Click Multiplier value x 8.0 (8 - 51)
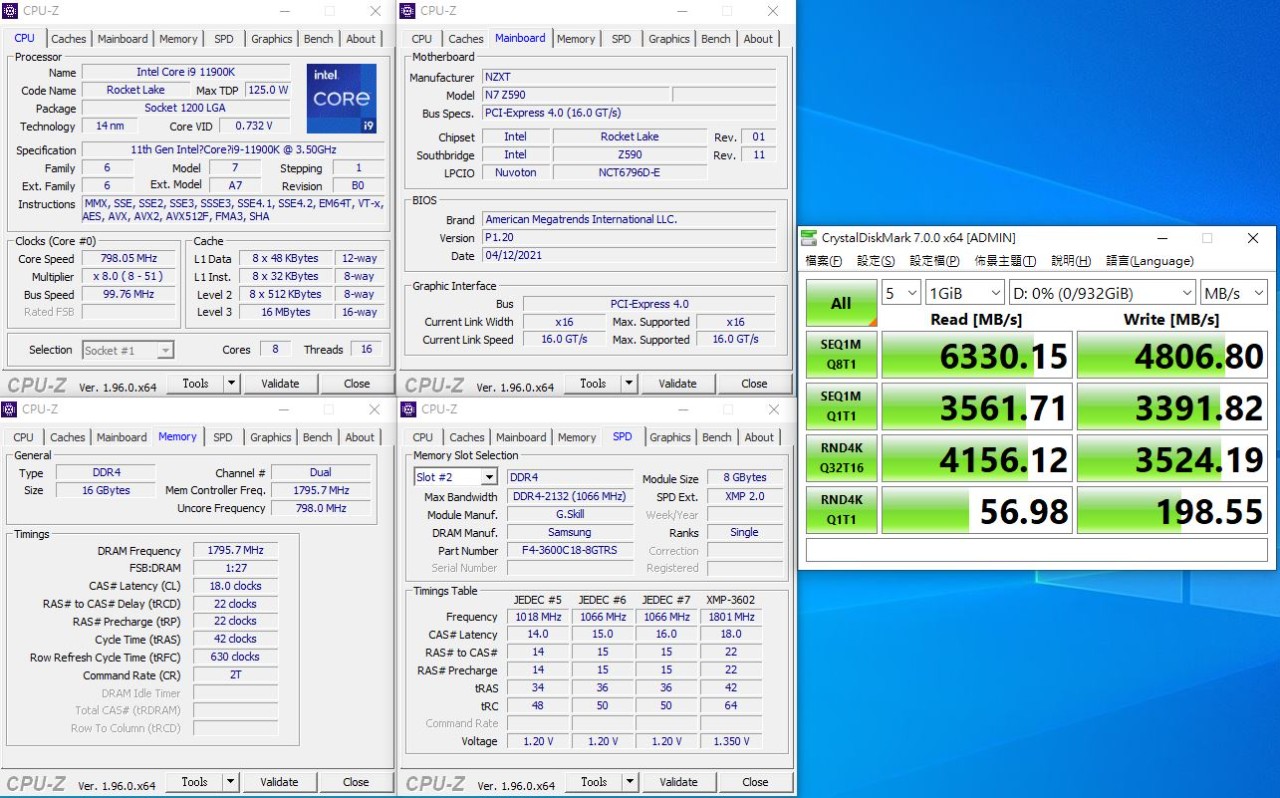Viewport: 1280px width, 798px height. click(129, 276)
